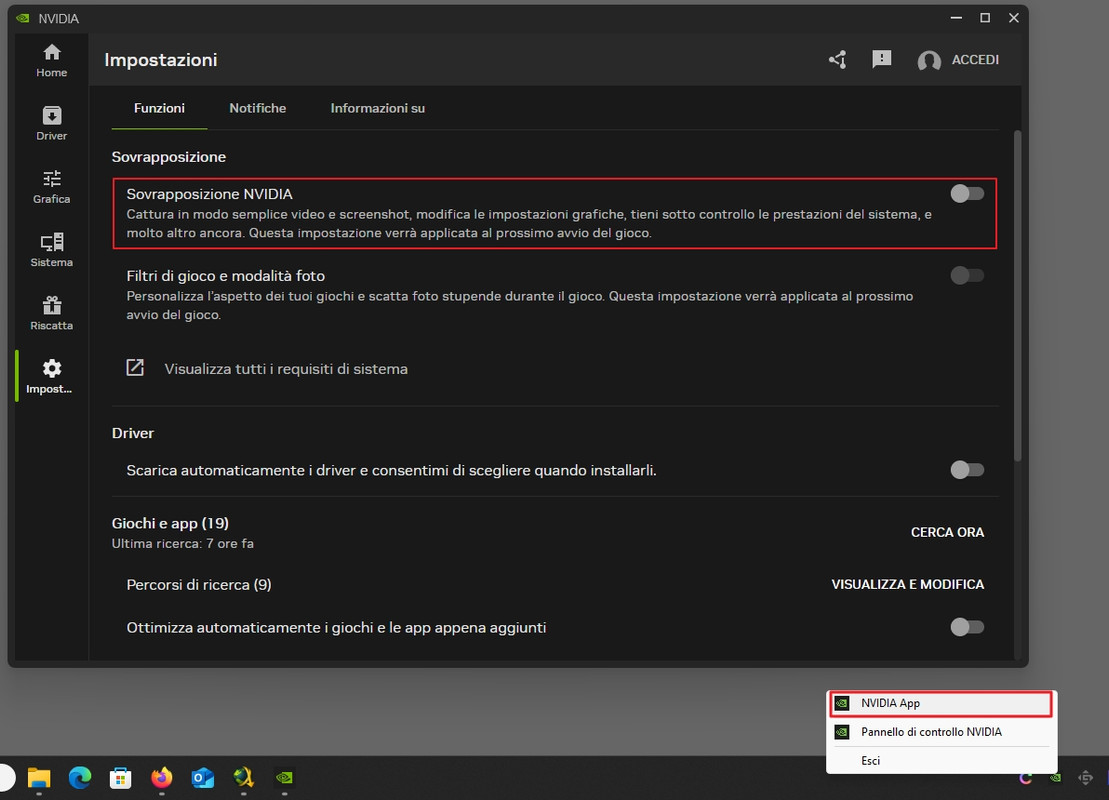Click CERCA ORA to scan games
The image size is (1109, 800).
(x=947, y=532)
